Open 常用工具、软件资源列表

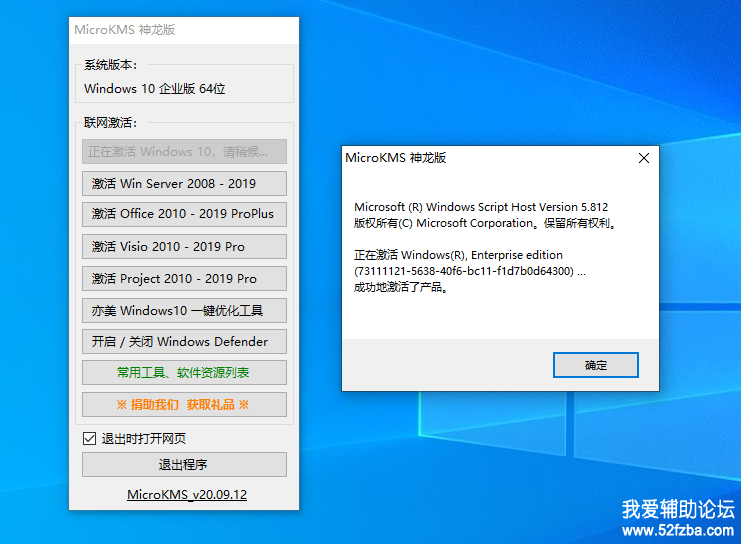(x=184, y=372)
